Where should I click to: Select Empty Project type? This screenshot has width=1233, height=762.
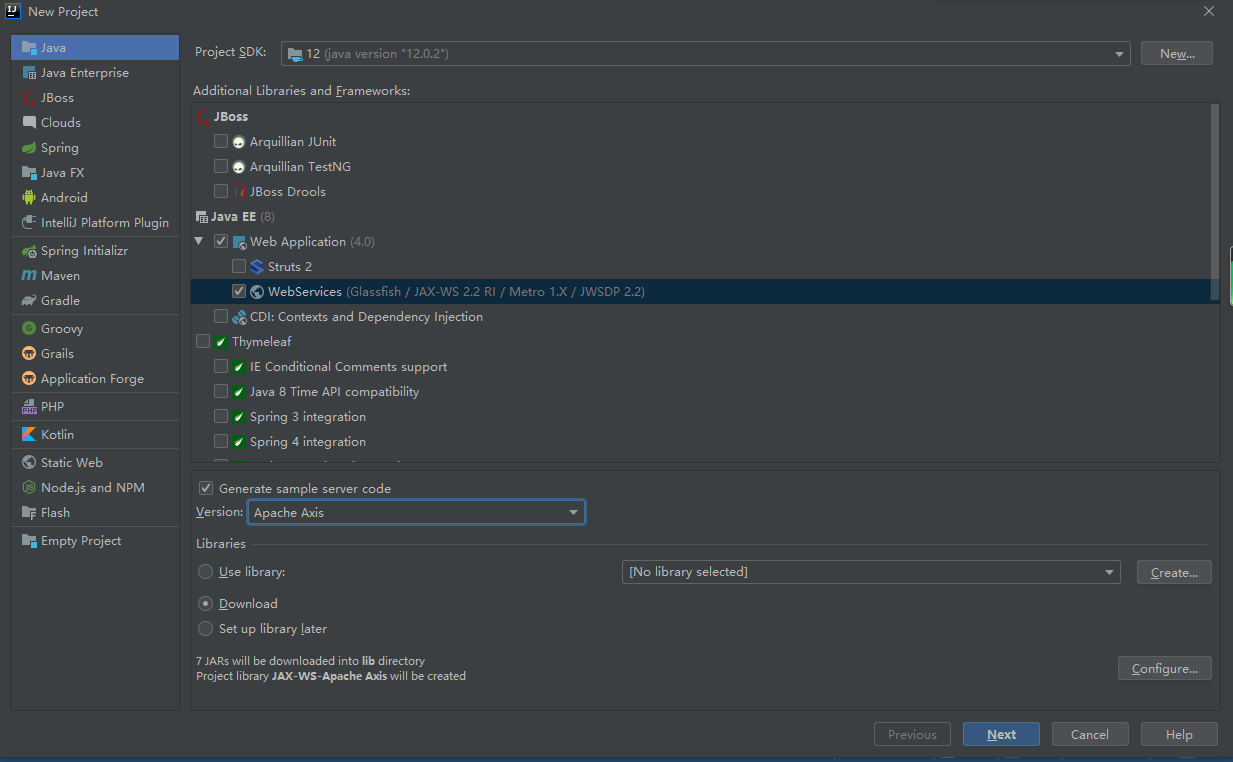point(95,540)
